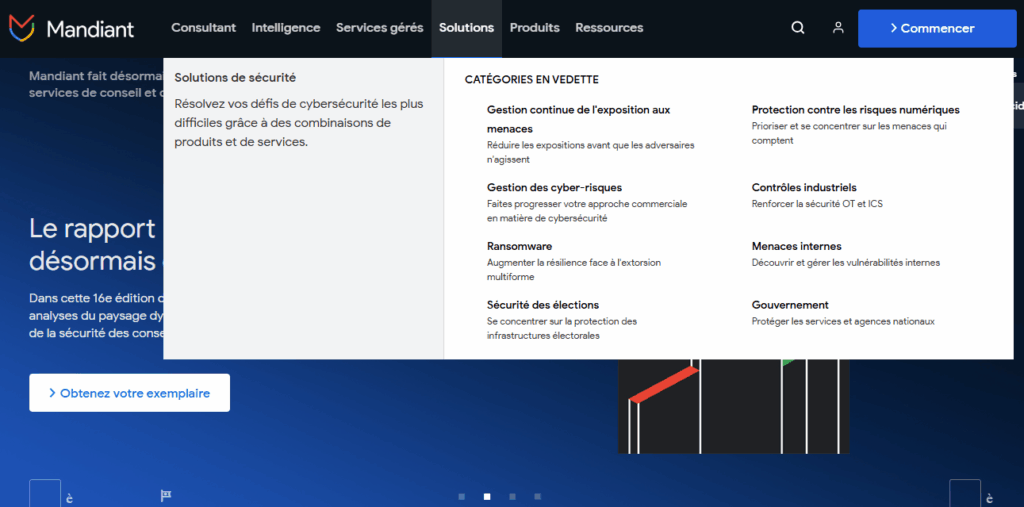
Task: Open Contrôles industriels link
Action: (804, 188)
